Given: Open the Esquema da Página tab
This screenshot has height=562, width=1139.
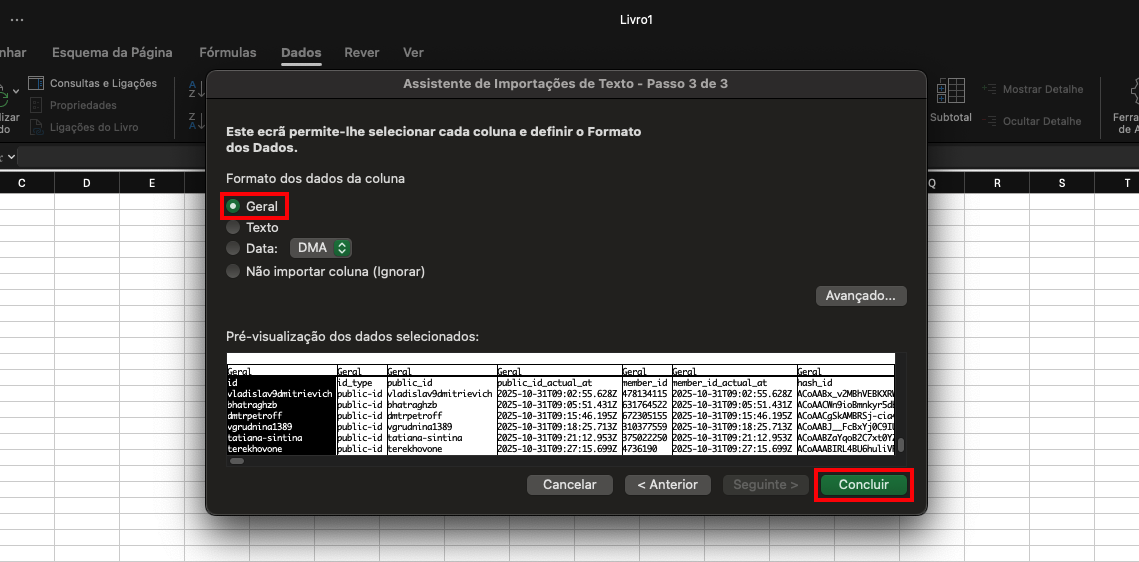Looking at the screenshot, I should pyautogui.click(x=112, y=53).
